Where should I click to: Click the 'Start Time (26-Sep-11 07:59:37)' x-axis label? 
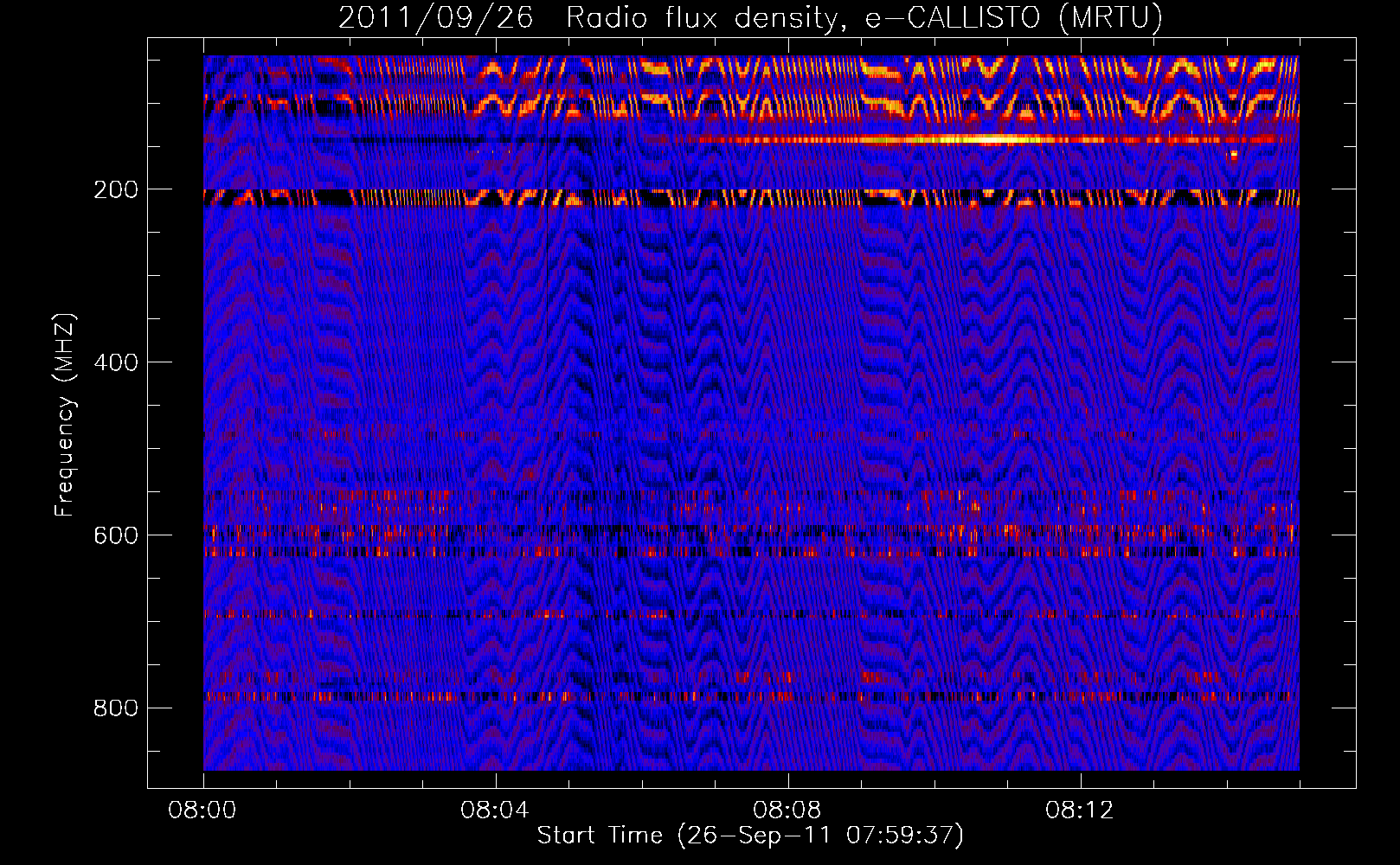coord(750,836)
